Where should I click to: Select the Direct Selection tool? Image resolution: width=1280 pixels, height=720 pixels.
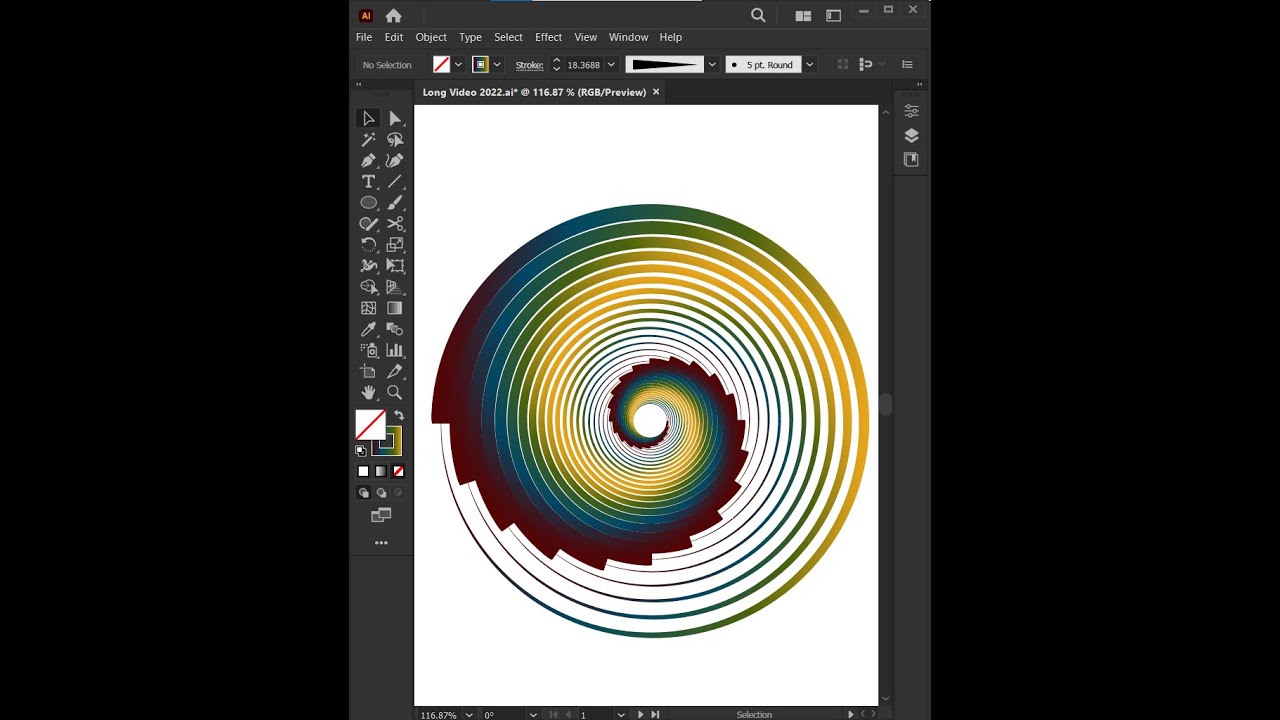395,118
